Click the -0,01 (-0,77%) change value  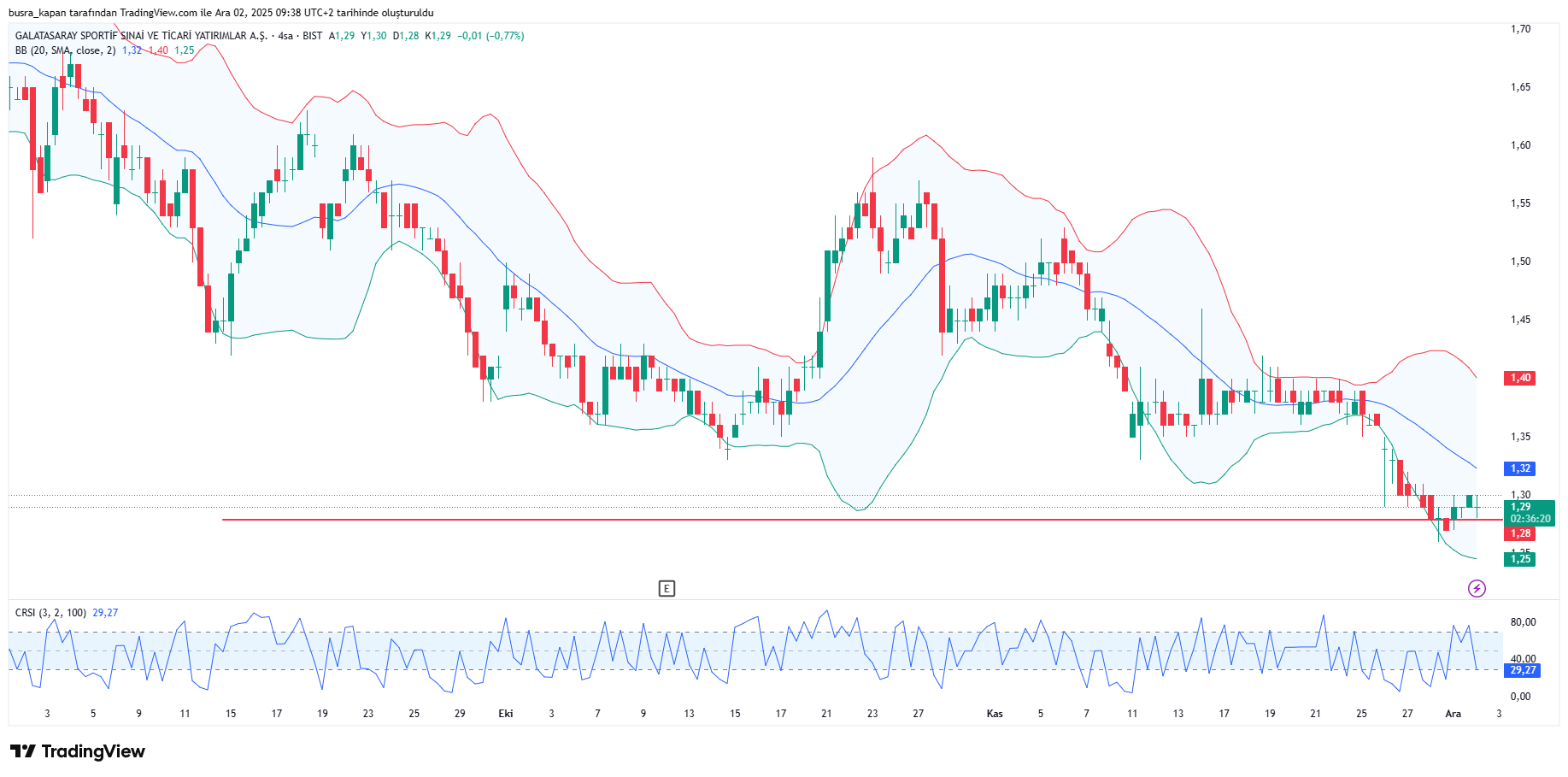point(490,36)
